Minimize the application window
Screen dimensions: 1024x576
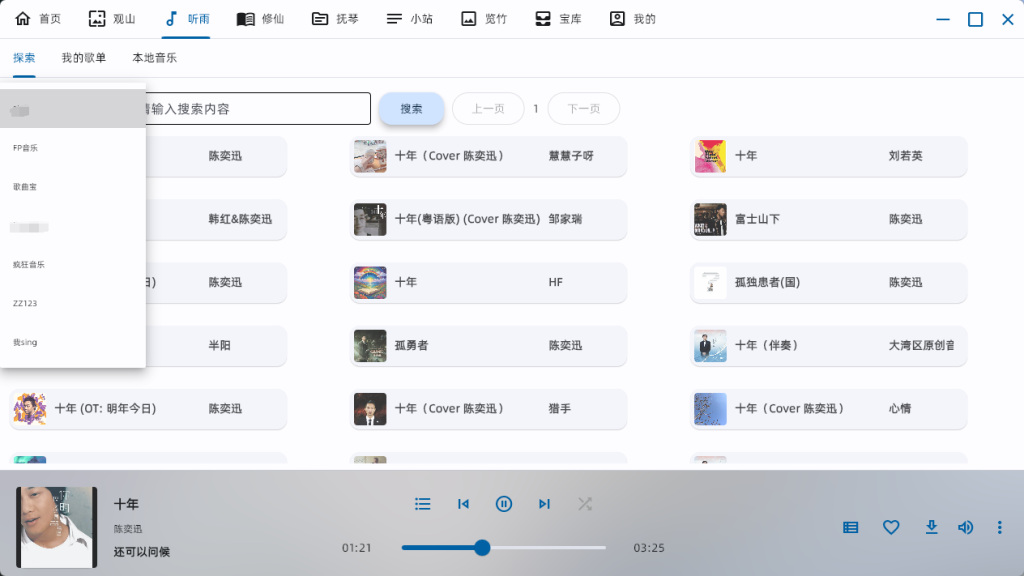[x=942, y=20]
